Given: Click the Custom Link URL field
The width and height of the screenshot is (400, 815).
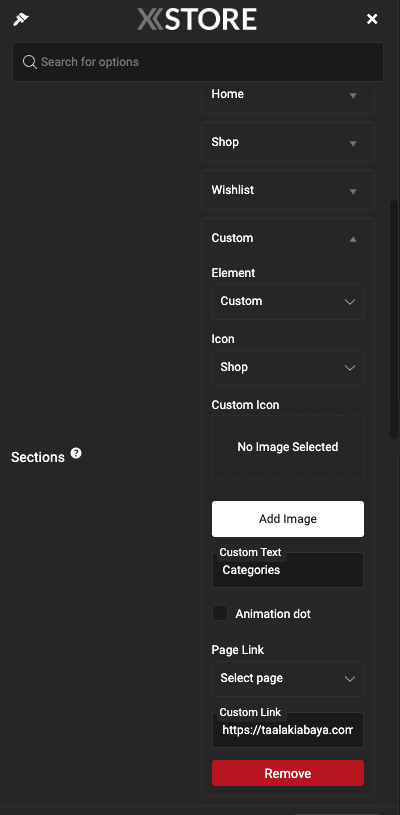Looking at the screenshot, I should click(288, 730).
